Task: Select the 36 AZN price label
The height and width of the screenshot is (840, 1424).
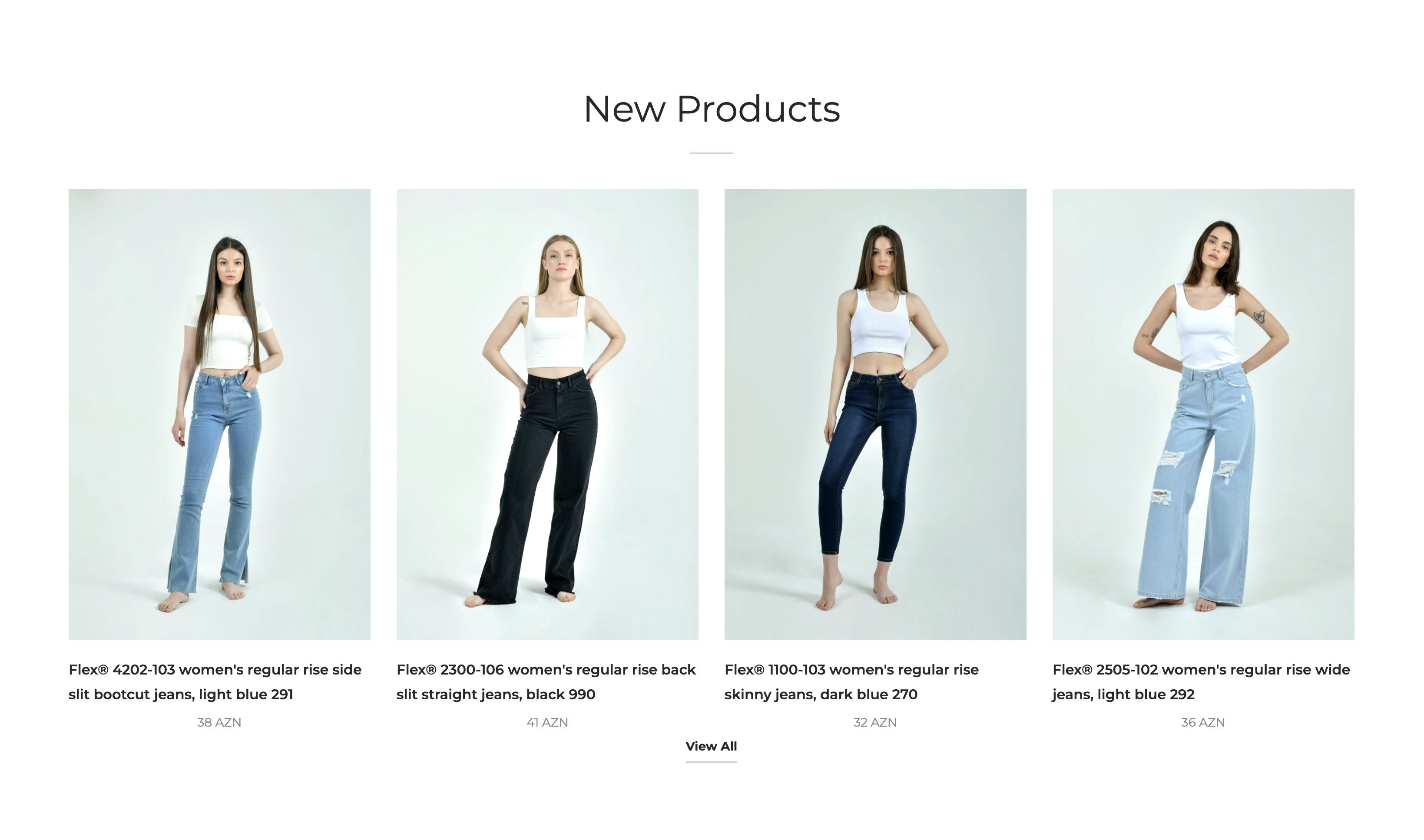Action: (x=1203, y=722)
